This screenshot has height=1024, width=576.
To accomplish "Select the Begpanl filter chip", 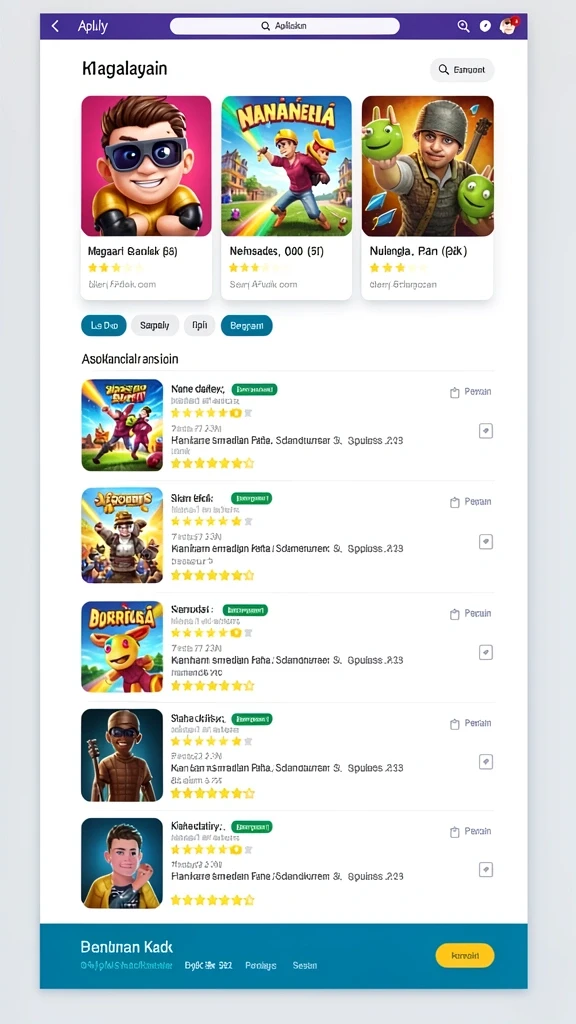I will pyautogui.click(x=247, y=325).
